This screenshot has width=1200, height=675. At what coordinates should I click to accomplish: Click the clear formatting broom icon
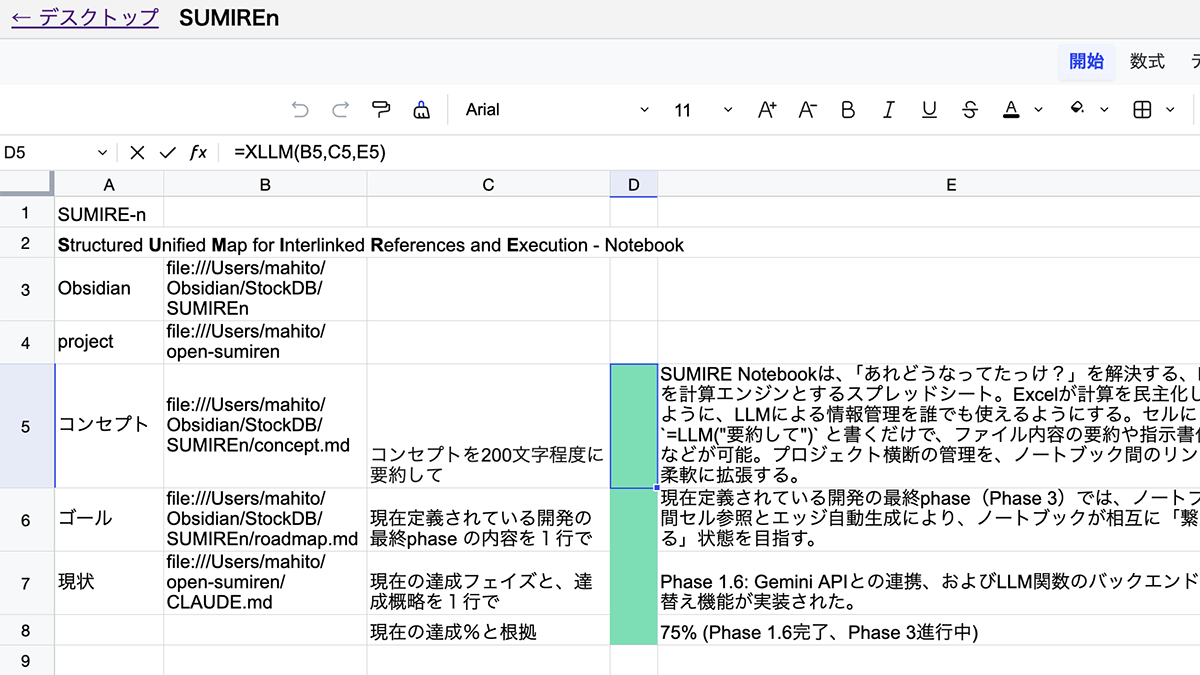(421, 110)
